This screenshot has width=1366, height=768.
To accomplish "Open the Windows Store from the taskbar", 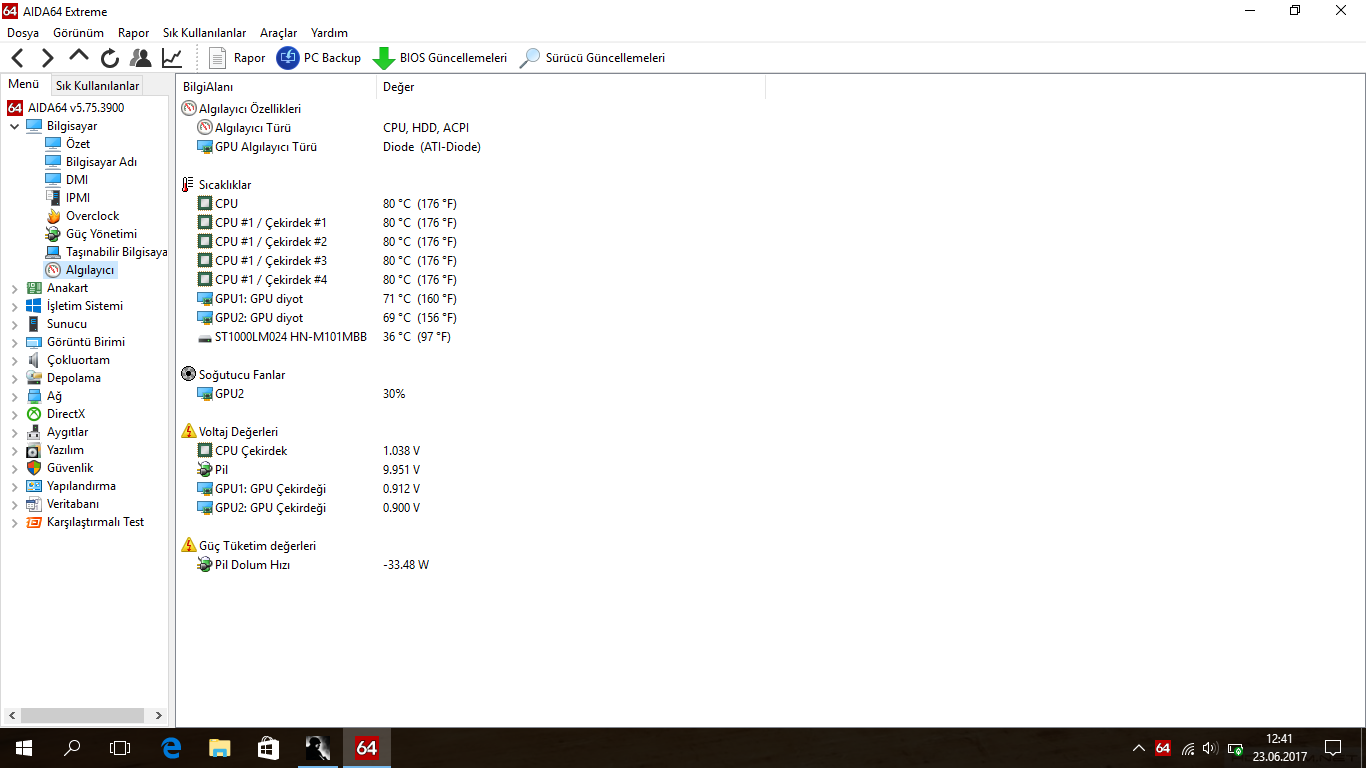I will point(267,748).
